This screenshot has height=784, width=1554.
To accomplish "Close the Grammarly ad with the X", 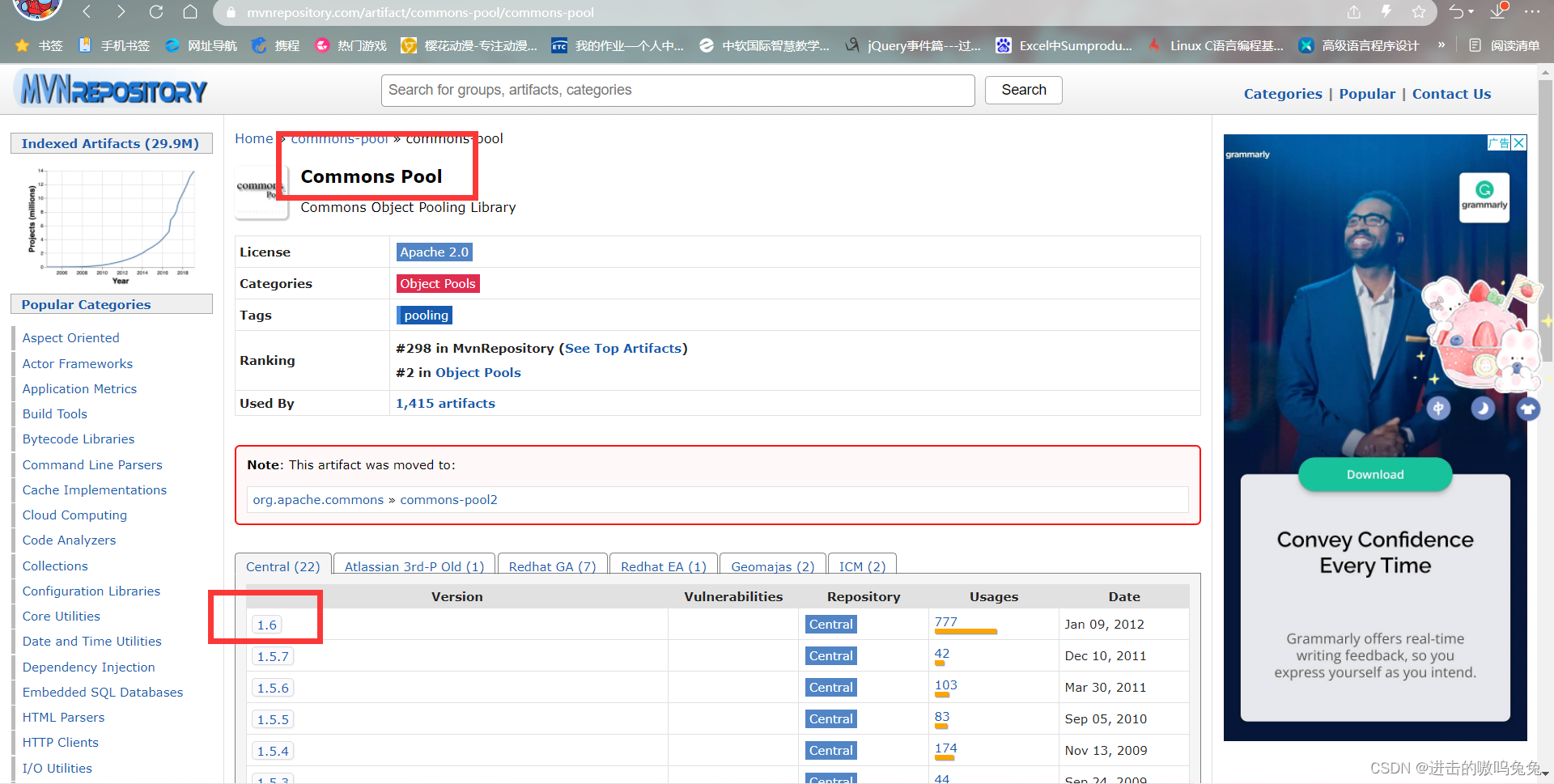I will pos(1519,142).
